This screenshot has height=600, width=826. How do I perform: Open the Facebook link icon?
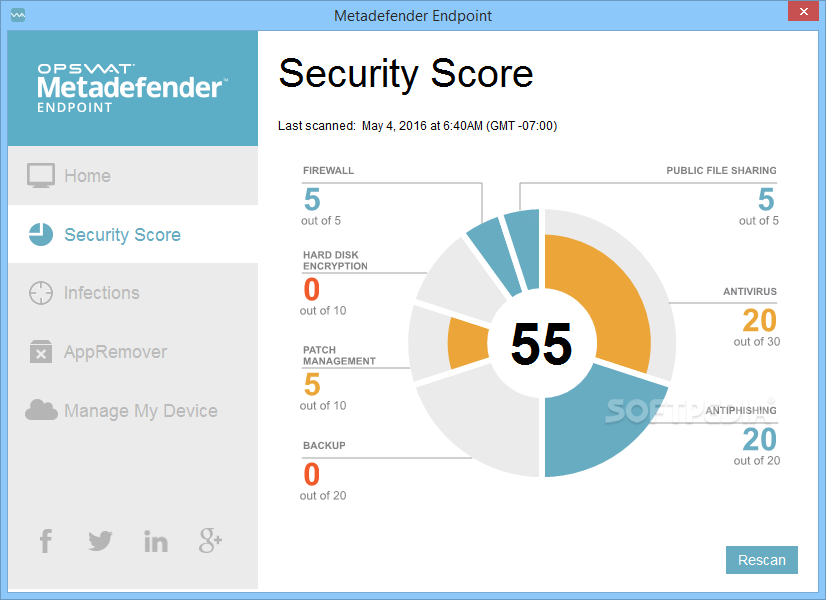(46, 541)
